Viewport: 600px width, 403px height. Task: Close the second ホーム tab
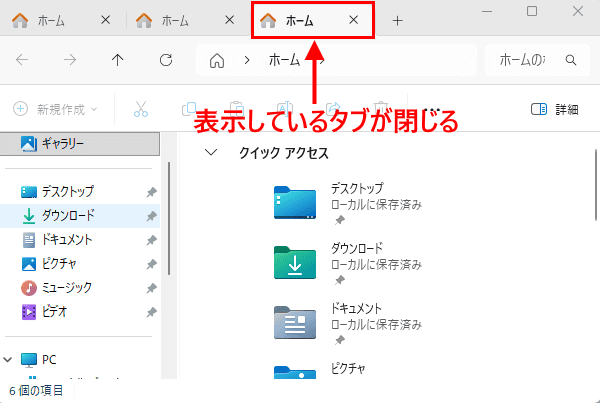click(x=230, y=20)
